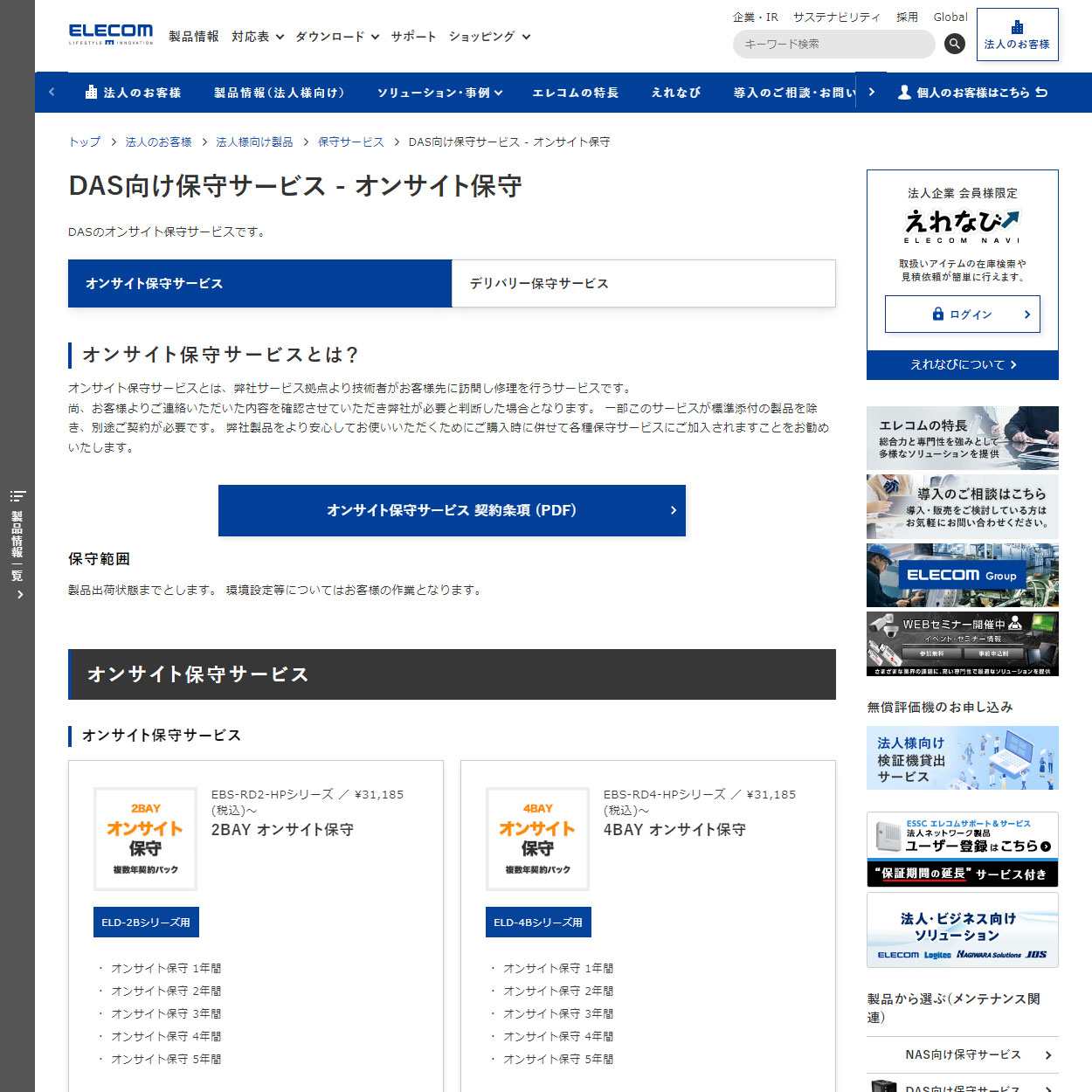This screenshot has width=1092, height=1092.
Task: Open the 法人様向け検証機貸出サービス banner
Action: 961,757
